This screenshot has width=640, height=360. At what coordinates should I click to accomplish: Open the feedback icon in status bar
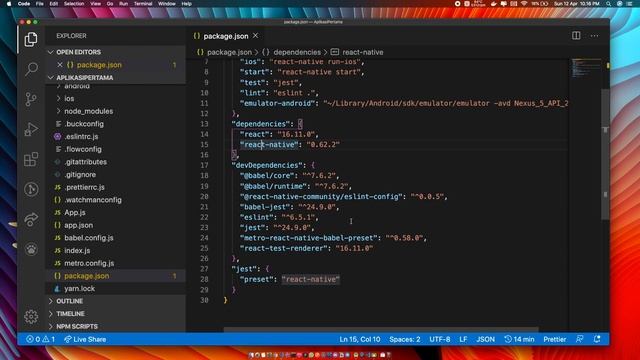point(580,339)
